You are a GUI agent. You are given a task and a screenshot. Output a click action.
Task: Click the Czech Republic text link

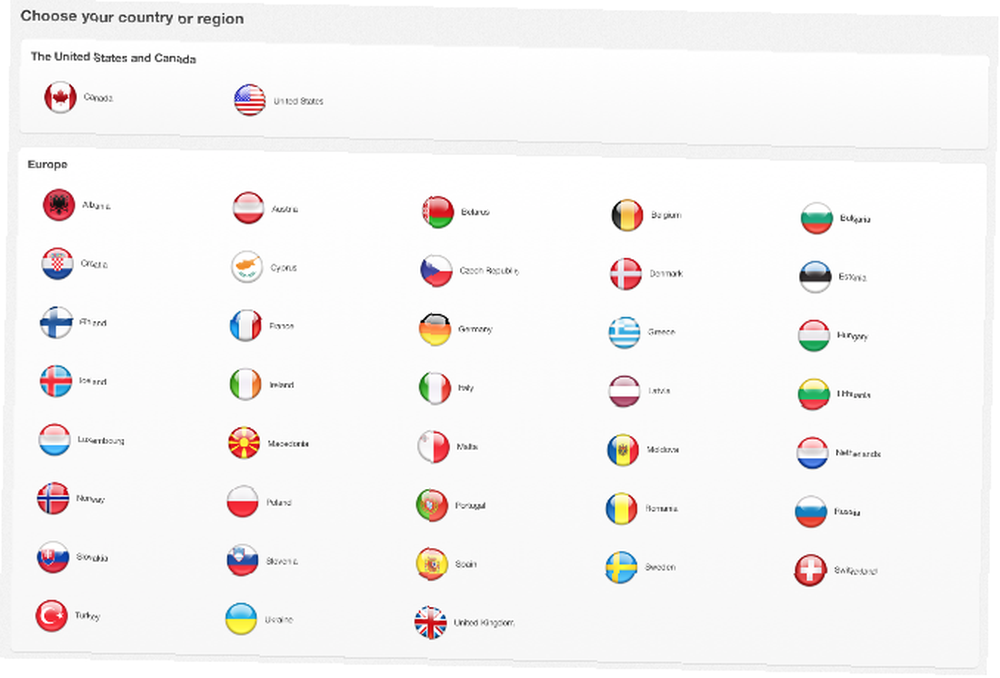click(489, 271)
